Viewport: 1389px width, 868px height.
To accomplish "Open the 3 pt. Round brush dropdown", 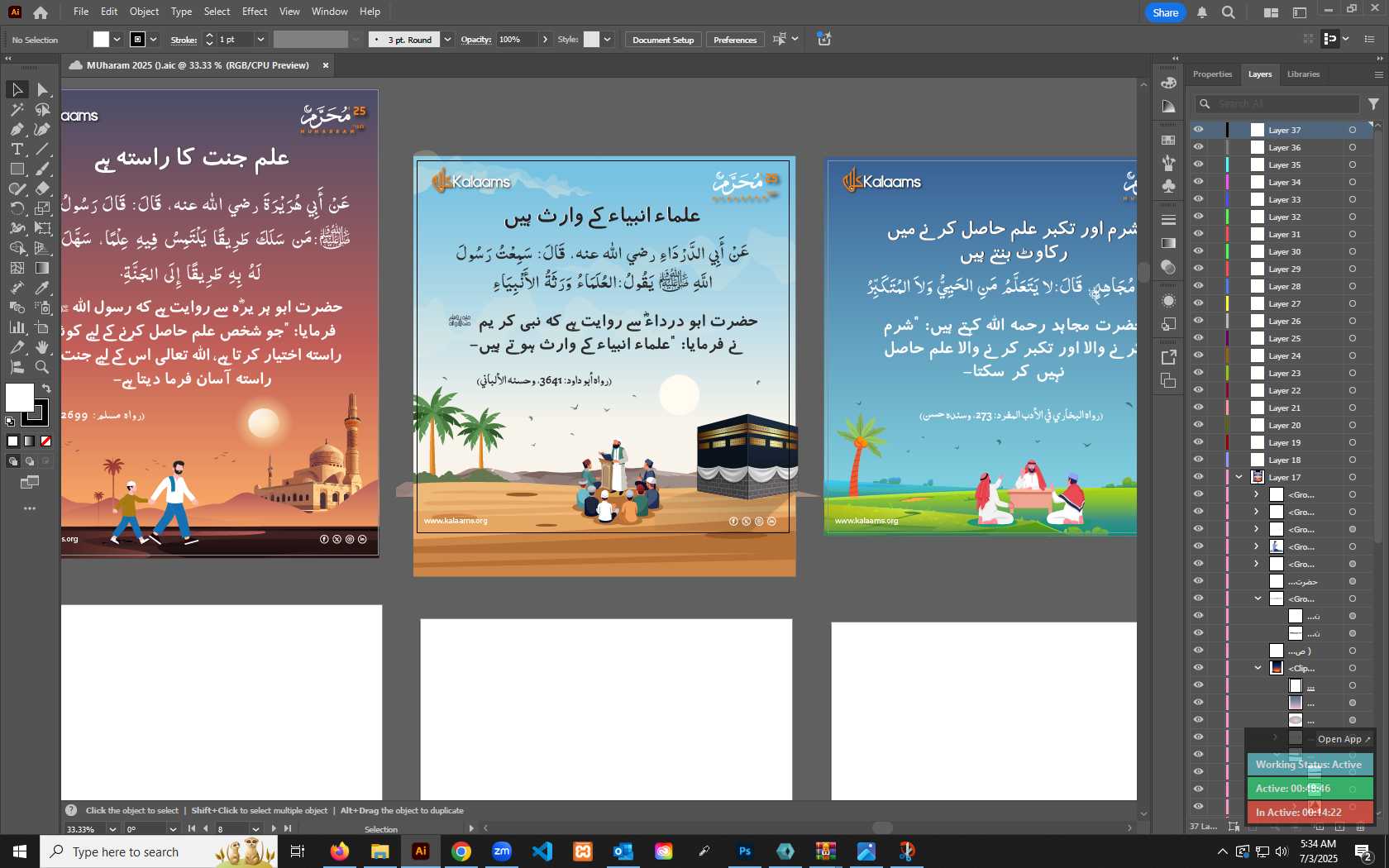I will (447, 40).
